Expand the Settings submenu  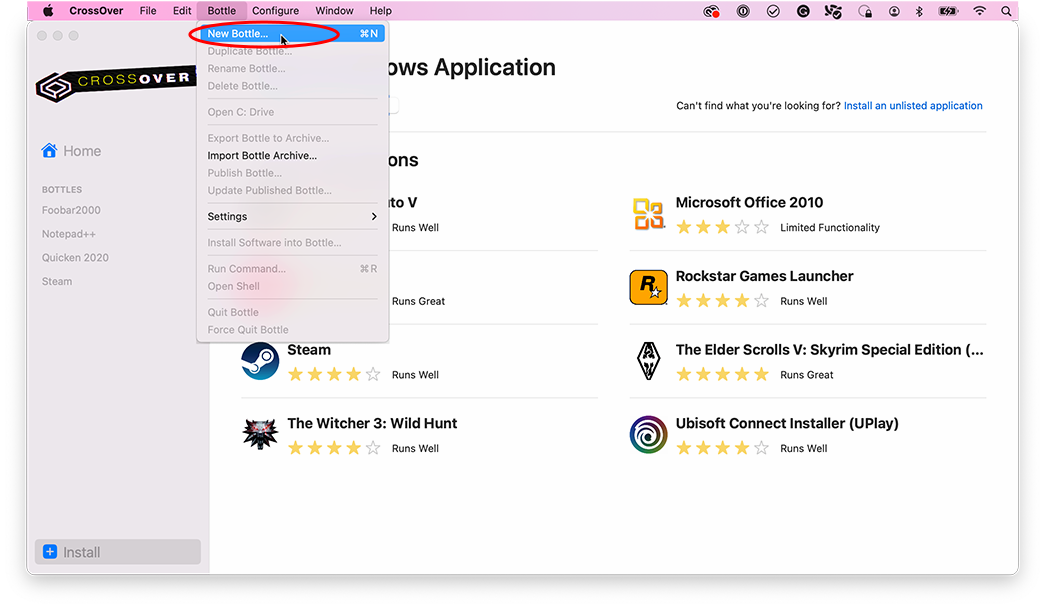click(x=227, y=216)
